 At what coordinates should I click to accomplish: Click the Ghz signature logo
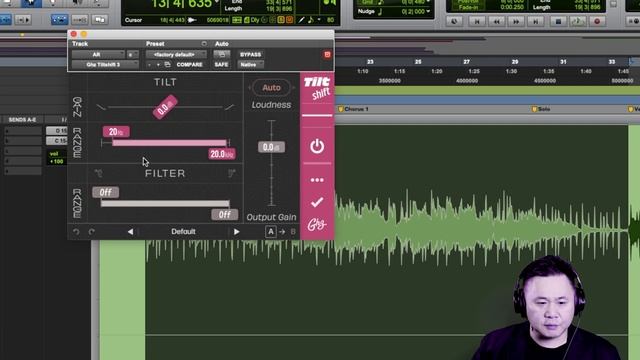click(x=317, y=224)
